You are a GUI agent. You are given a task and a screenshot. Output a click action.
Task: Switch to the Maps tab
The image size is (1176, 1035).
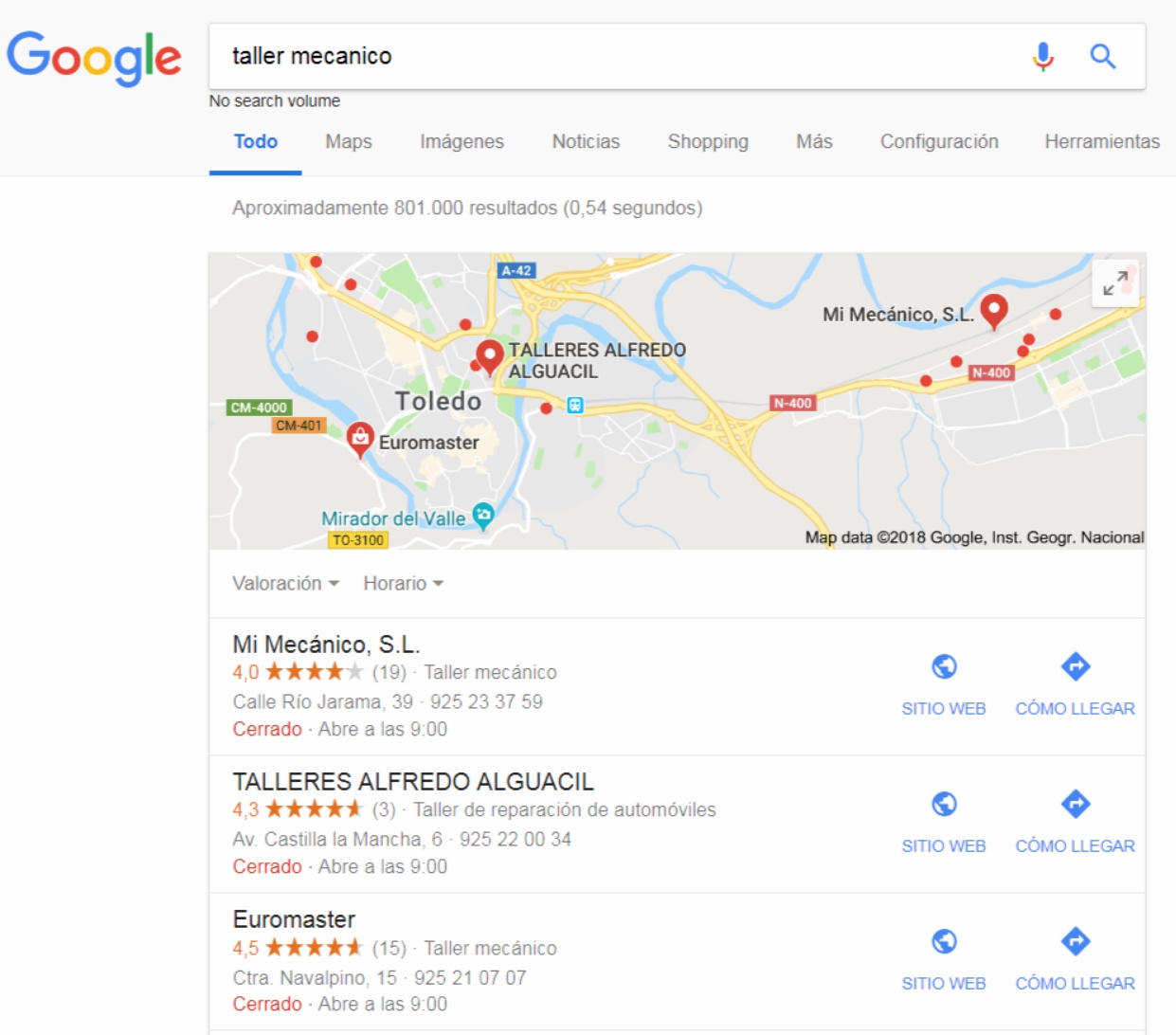349,141
